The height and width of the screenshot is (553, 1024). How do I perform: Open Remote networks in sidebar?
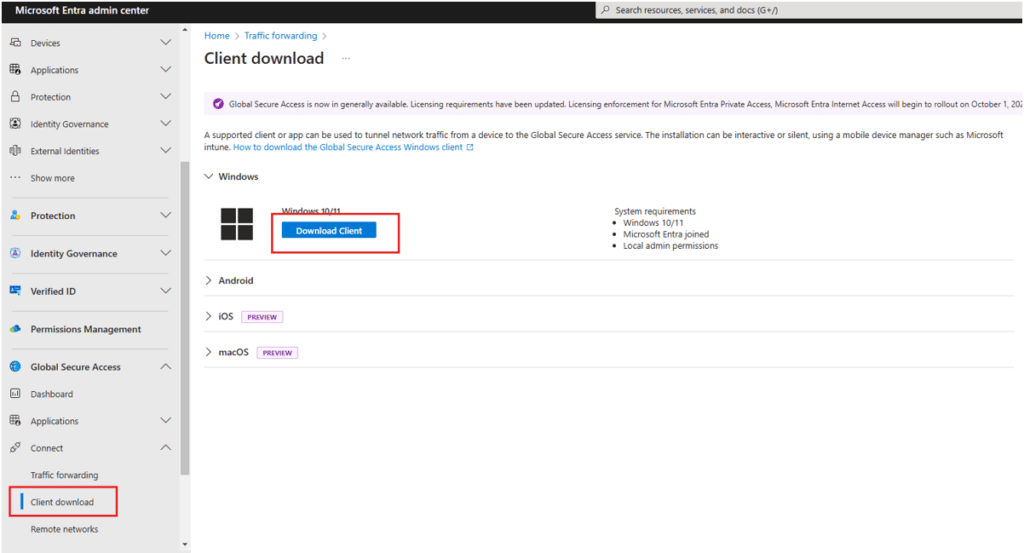64,529
